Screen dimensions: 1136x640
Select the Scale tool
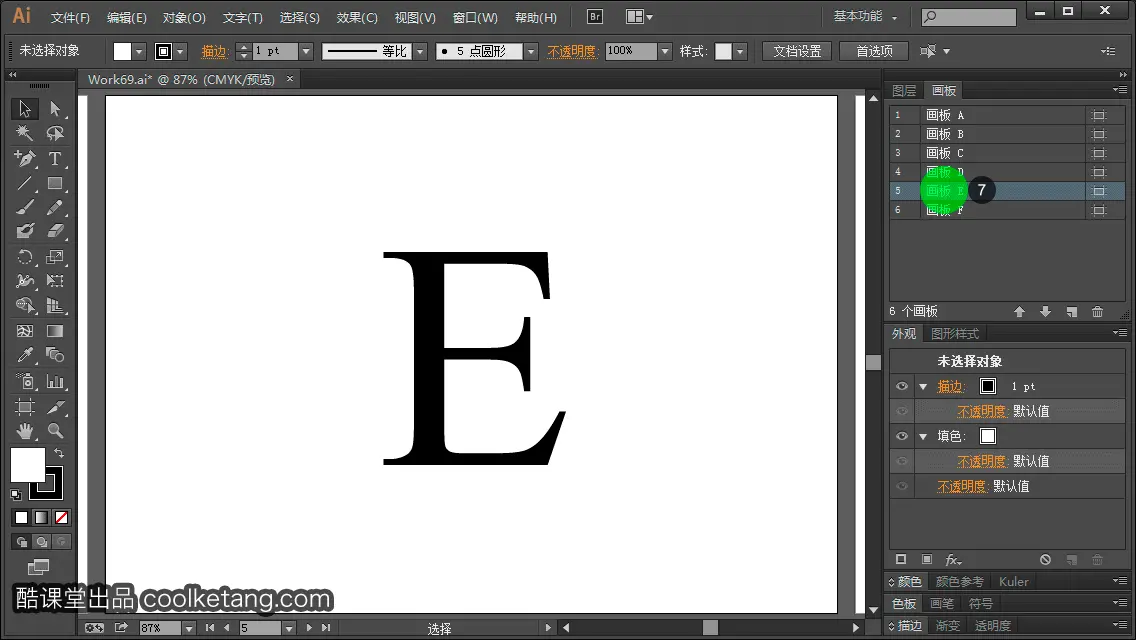[55, 257]
